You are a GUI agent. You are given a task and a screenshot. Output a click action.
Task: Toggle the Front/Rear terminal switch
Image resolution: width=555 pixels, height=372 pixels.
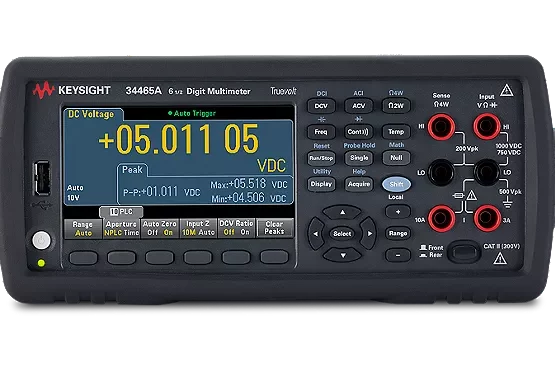point(464,252)
